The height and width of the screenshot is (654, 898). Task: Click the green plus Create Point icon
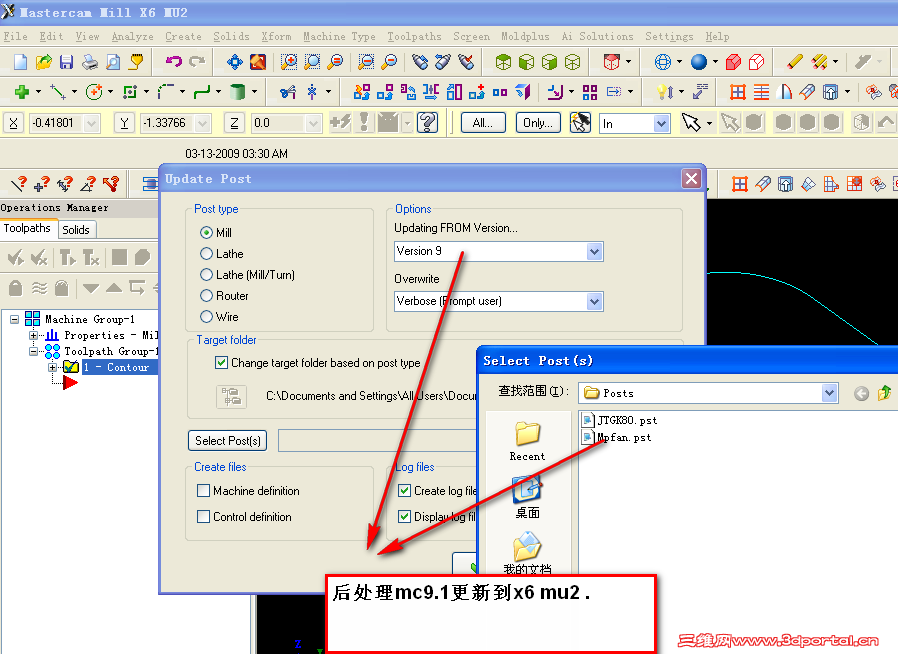pos(22,92)
